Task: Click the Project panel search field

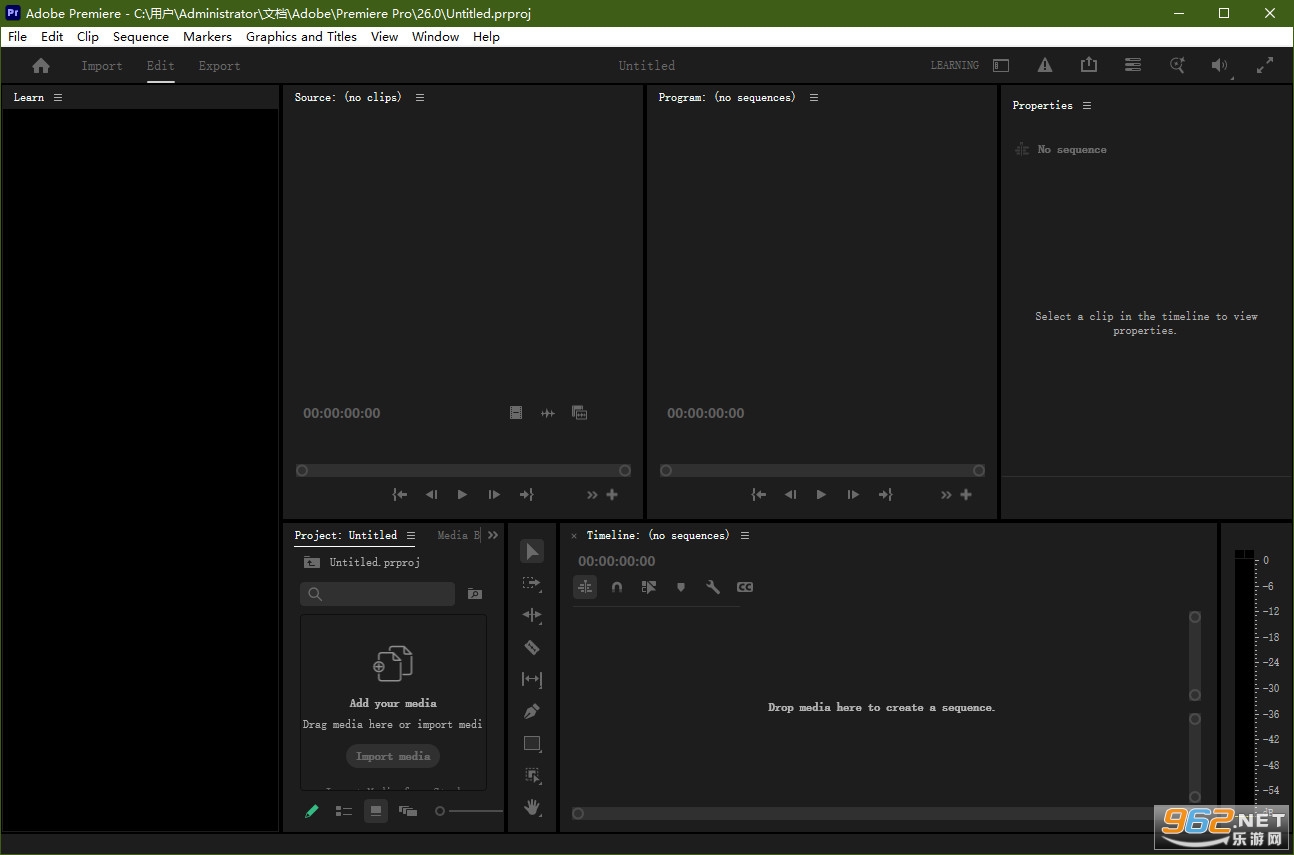Action: (x=378, y=594)
